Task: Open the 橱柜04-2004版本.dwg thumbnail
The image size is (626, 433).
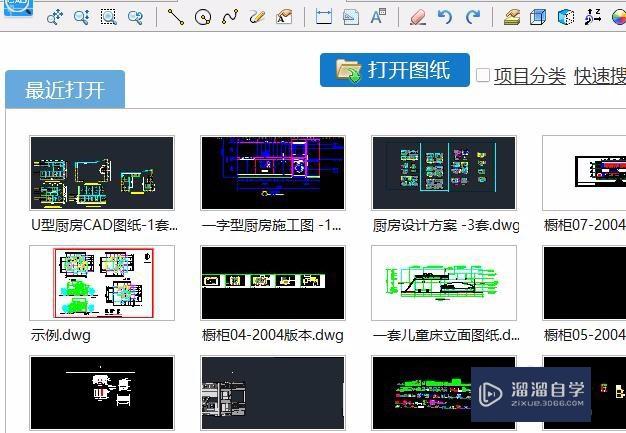Action: point(273,283)
